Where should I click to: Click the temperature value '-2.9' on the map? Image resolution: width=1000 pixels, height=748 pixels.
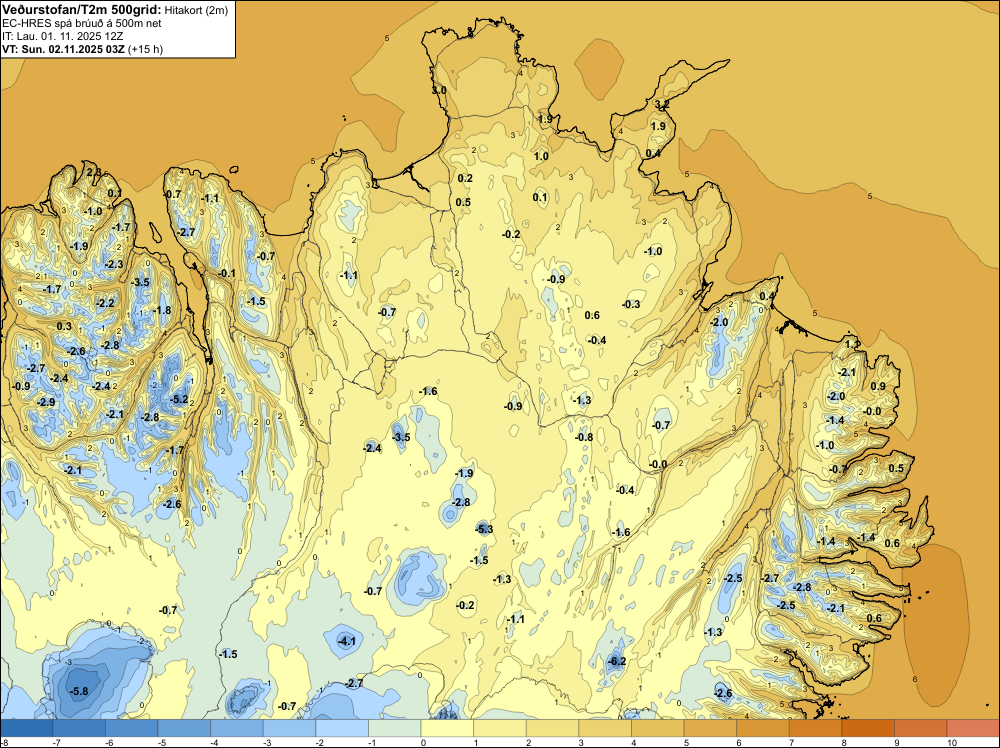click(x=46, y=402)
